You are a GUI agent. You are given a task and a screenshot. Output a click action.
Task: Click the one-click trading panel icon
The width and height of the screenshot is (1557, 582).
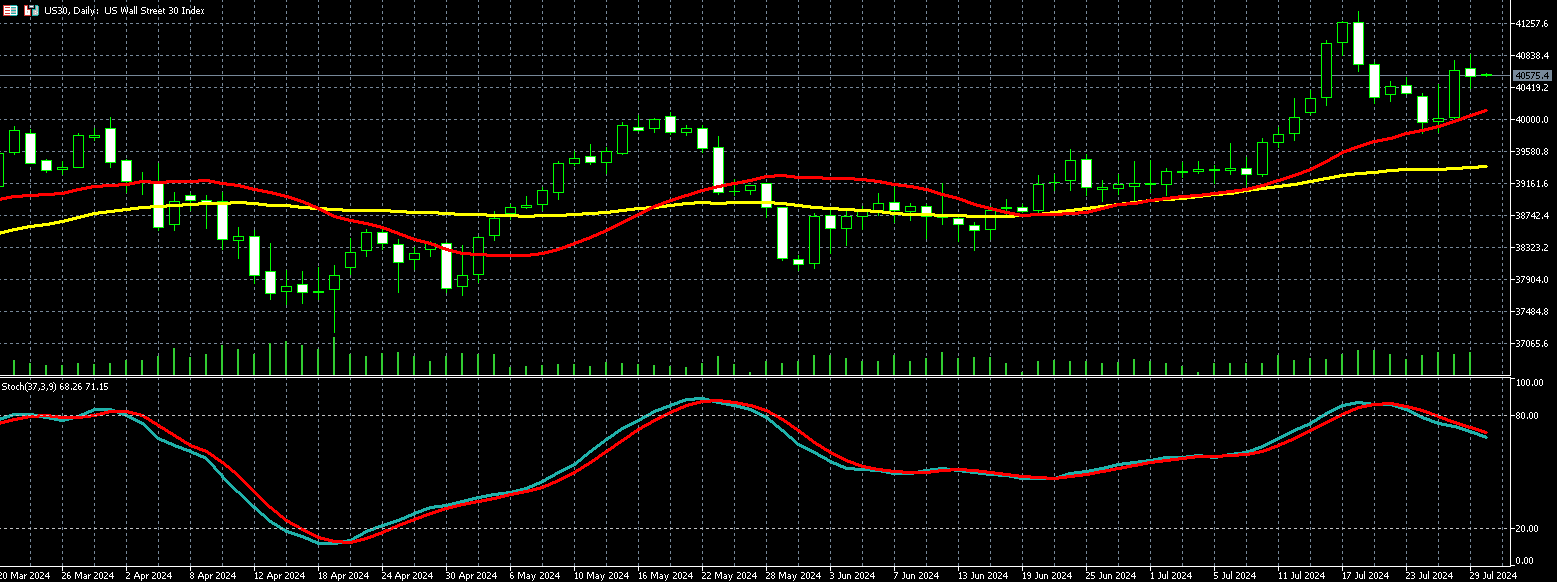click(31, 10)
